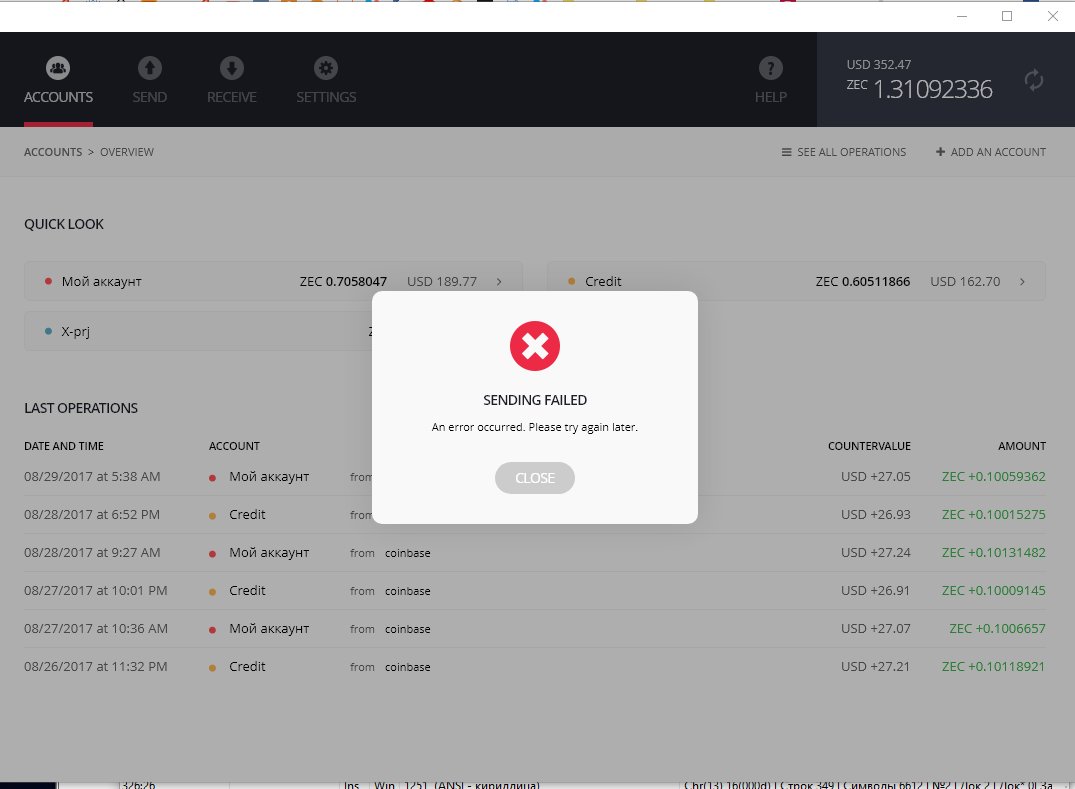The width and height of the screenshot is (1075, 789).
Task: Click the Close button in the dialog
Action: pos(535,478)
